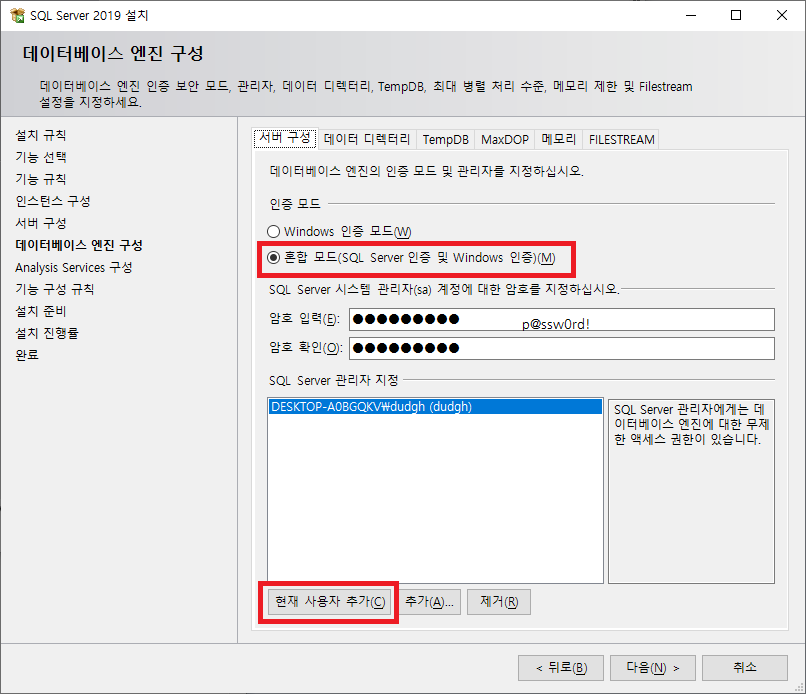Switch to the 데이터 디렉터리 tab
This screenshot has width=806, height=694.
coord(367,139)
